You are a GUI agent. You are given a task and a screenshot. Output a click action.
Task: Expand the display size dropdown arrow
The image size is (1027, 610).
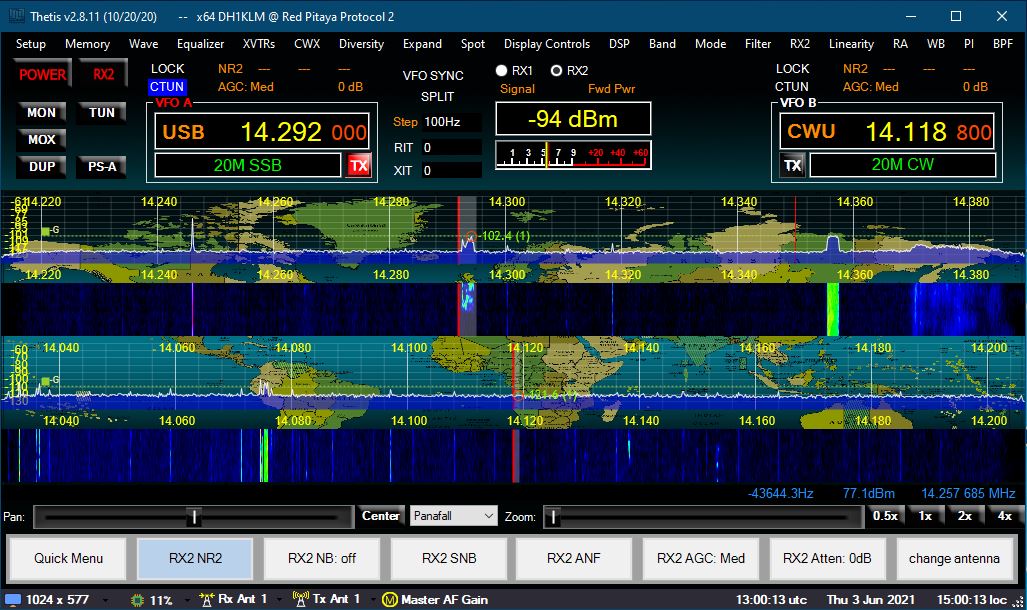(x=107, y=599)
